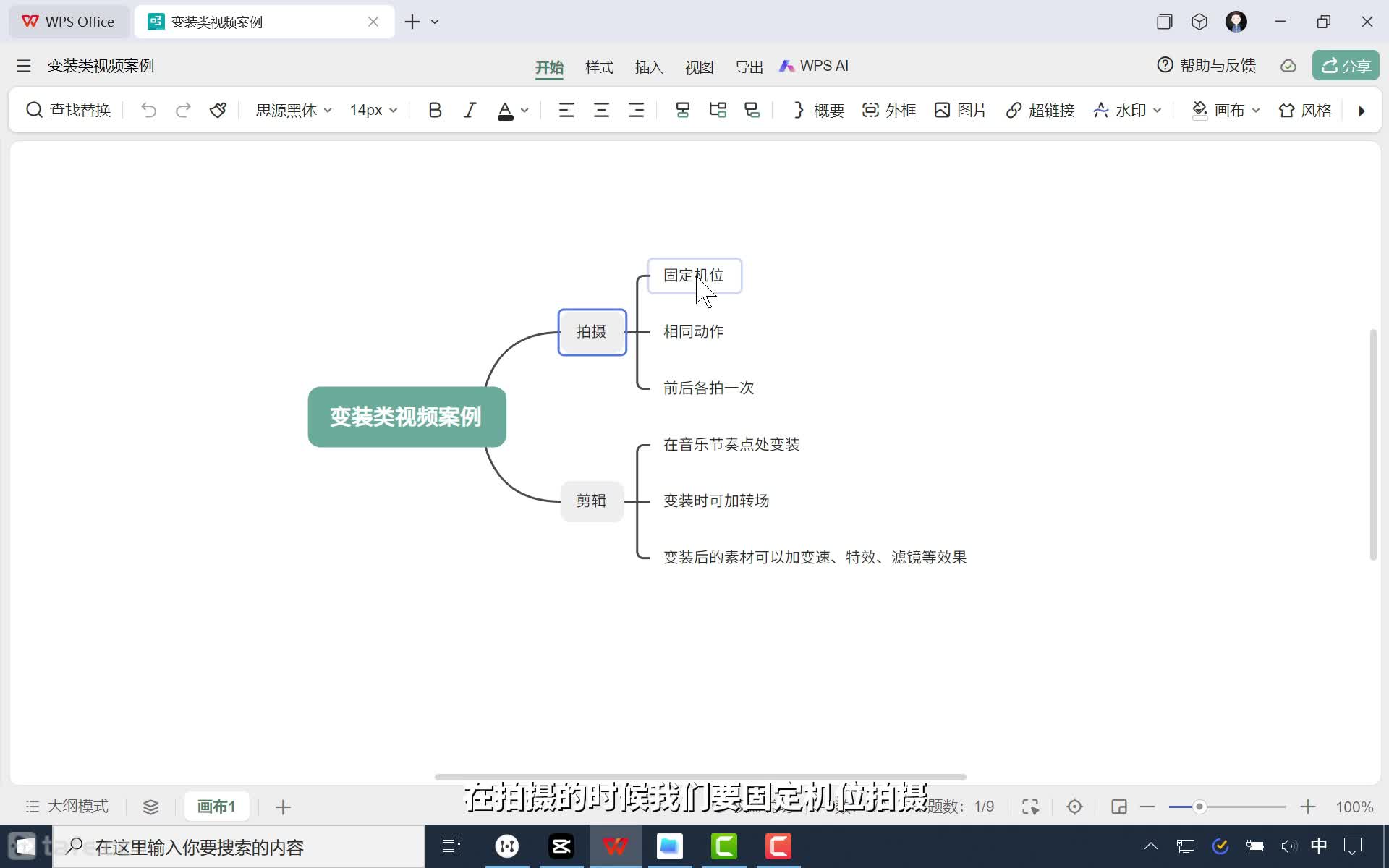
Task: Open the style (风格) options
Action: (x=1305, y=110)
